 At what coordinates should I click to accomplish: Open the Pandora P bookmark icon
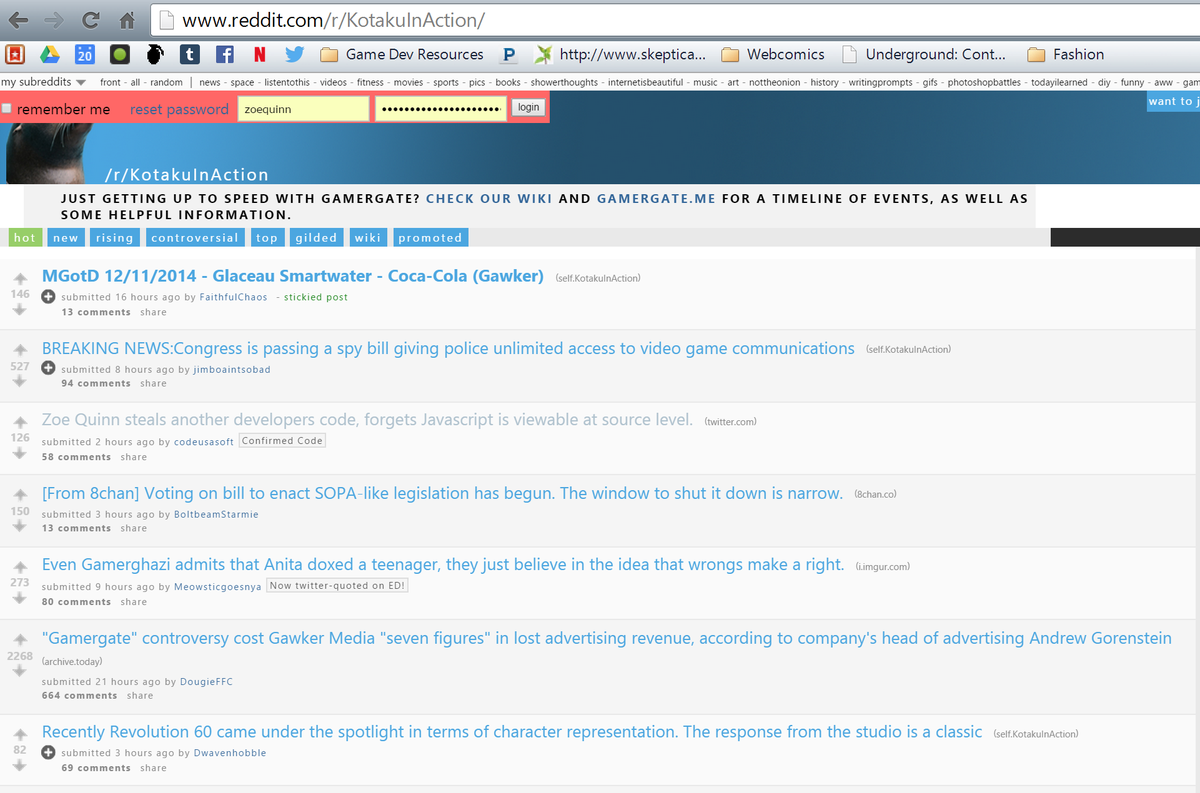tap(509, 54)
